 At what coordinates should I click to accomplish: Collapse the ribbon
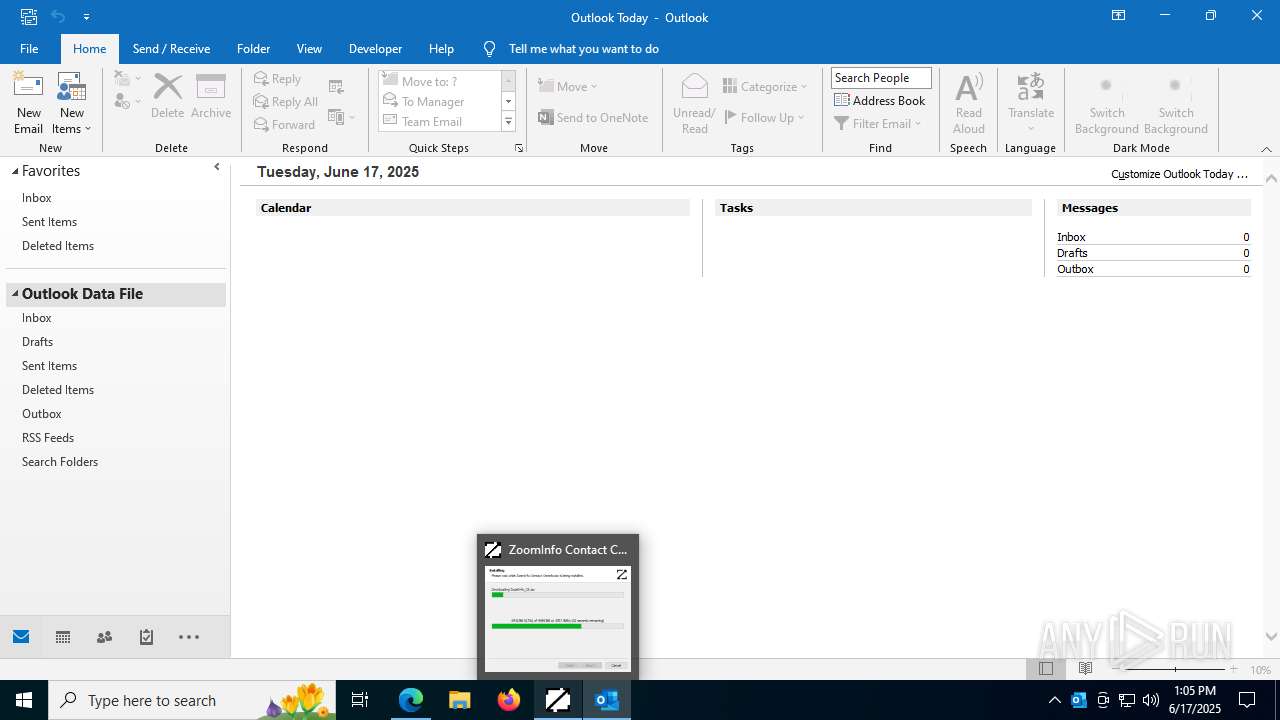click(1266, 149)
